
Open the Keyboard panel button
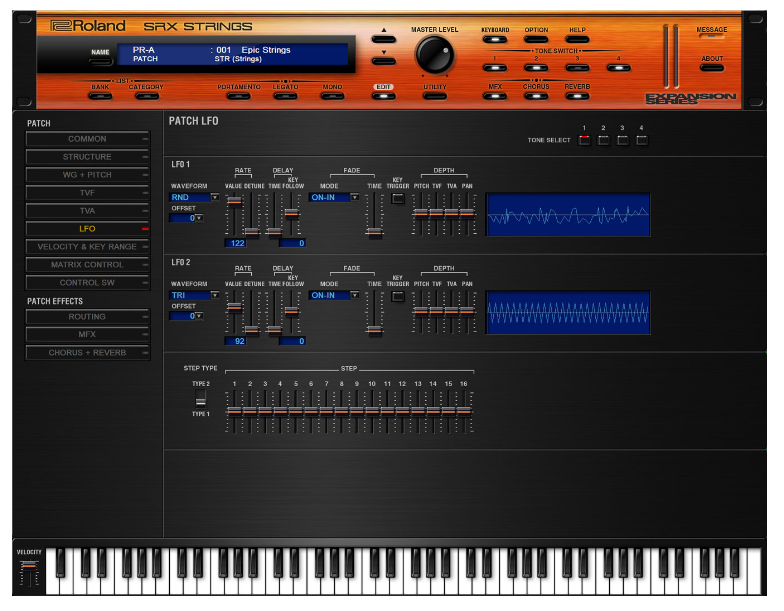[x=495, y=40]
